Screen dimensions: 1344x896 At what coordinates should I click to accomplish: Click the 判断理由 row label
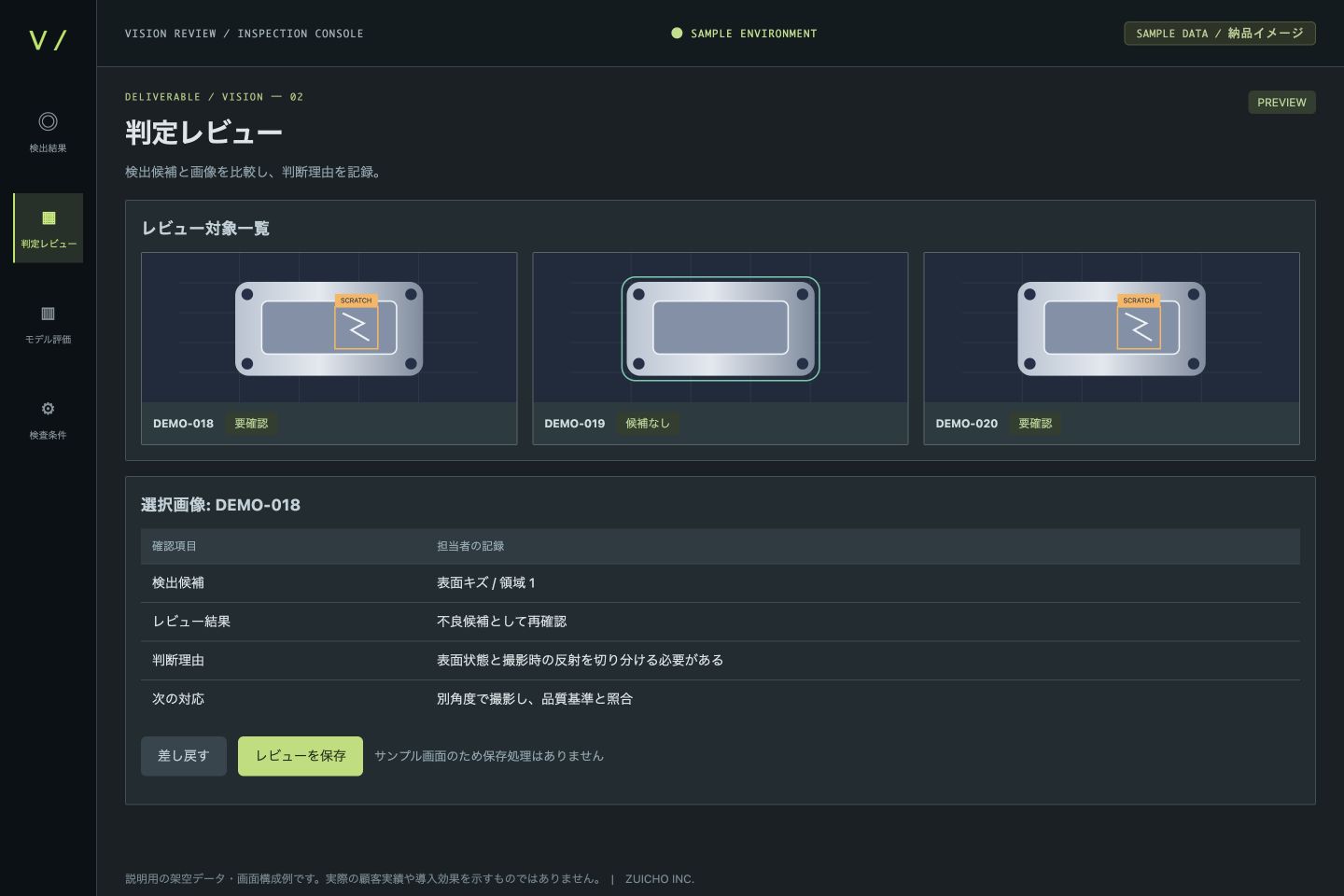(x=178, y=660)
